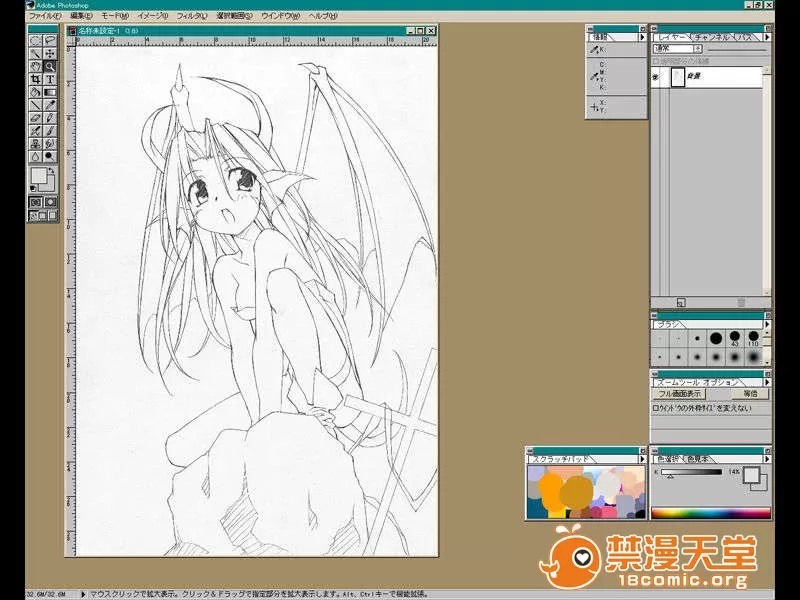Open the blend mode dropdown (通常)
The image size is (800, 600).
[x=673, y=48]
